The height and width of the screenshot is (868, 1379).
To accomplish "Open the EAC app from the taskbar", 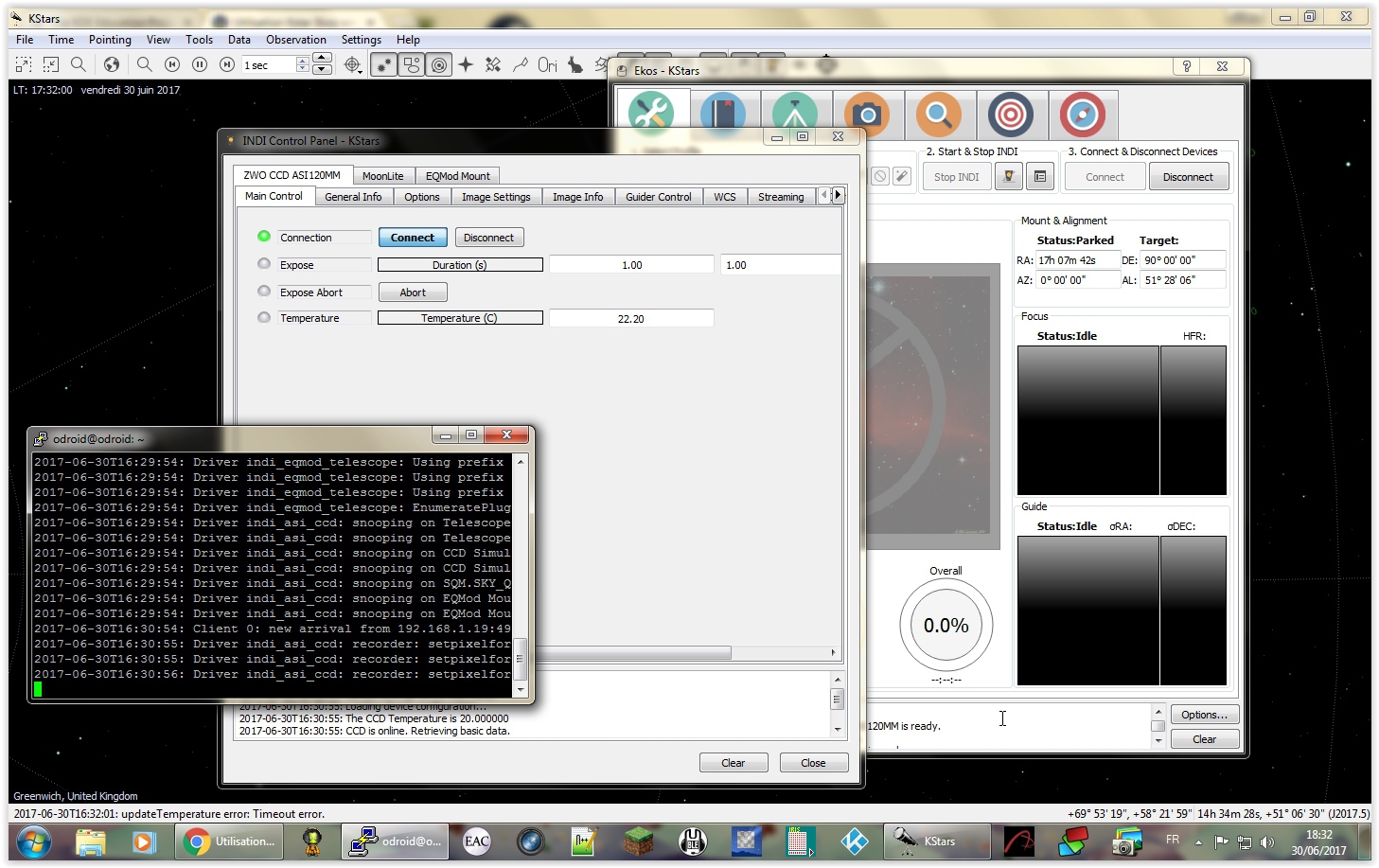I will tap(477, 841).
